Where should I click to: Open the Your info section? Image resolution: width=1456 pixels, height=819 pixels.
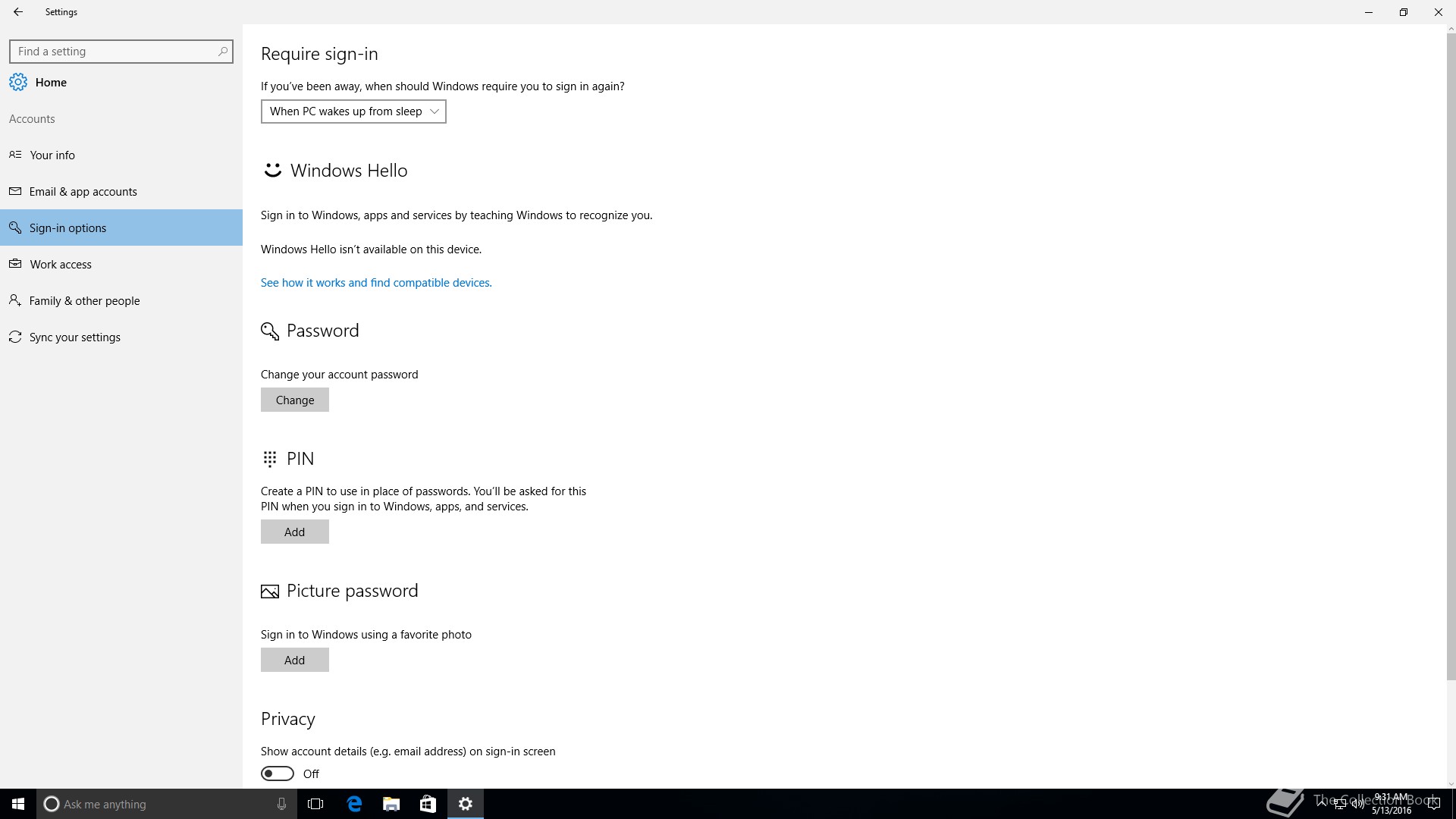pyautogui.click(x=52, y=155)
